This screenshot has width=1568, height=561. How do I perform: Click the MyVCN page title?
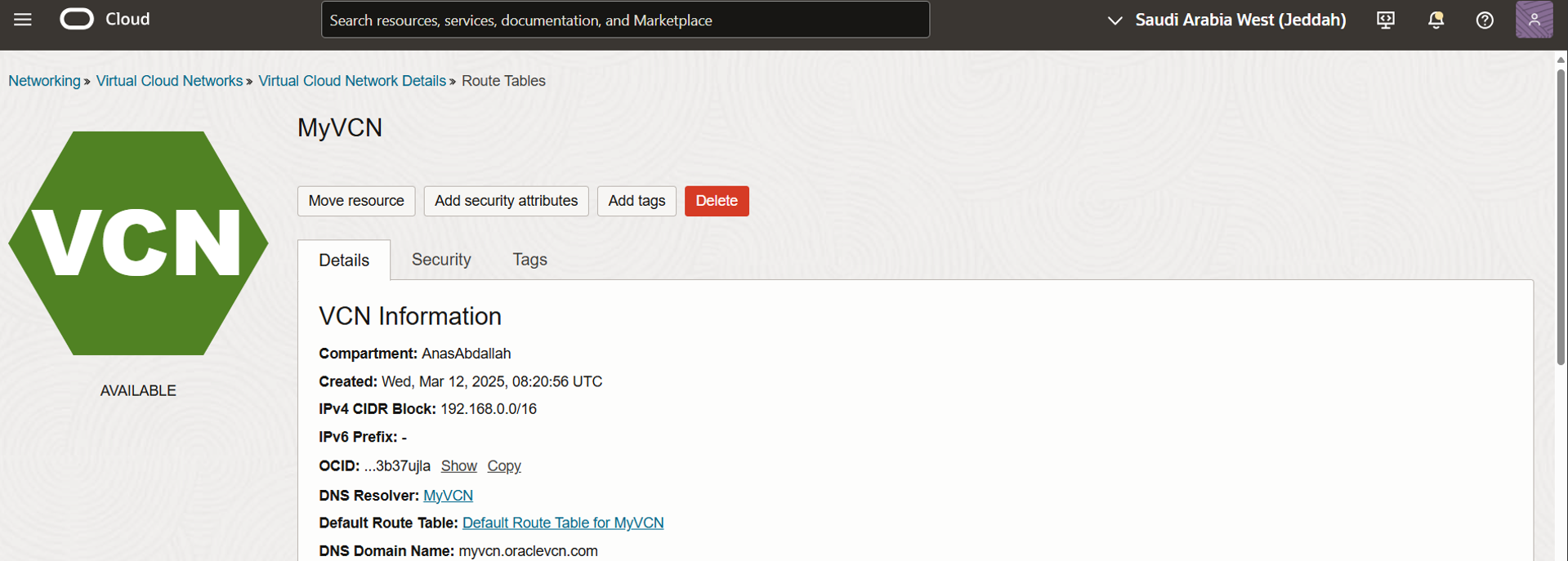coord(340,127)
